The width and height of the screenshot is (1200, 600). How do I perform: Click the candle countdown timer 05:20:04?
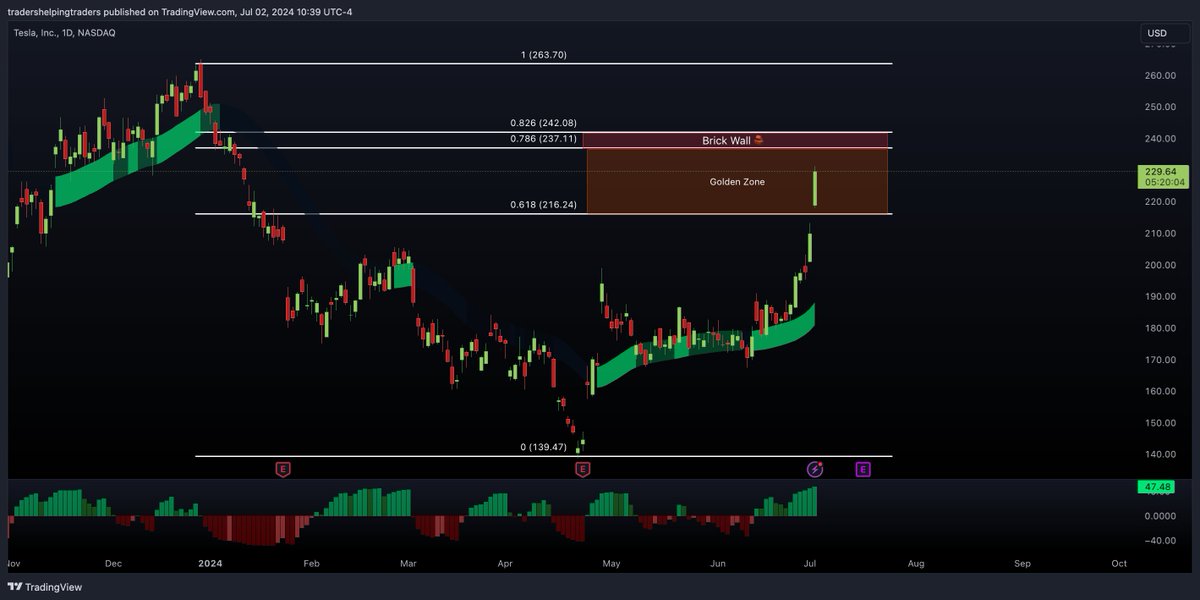coord(1167,183)
